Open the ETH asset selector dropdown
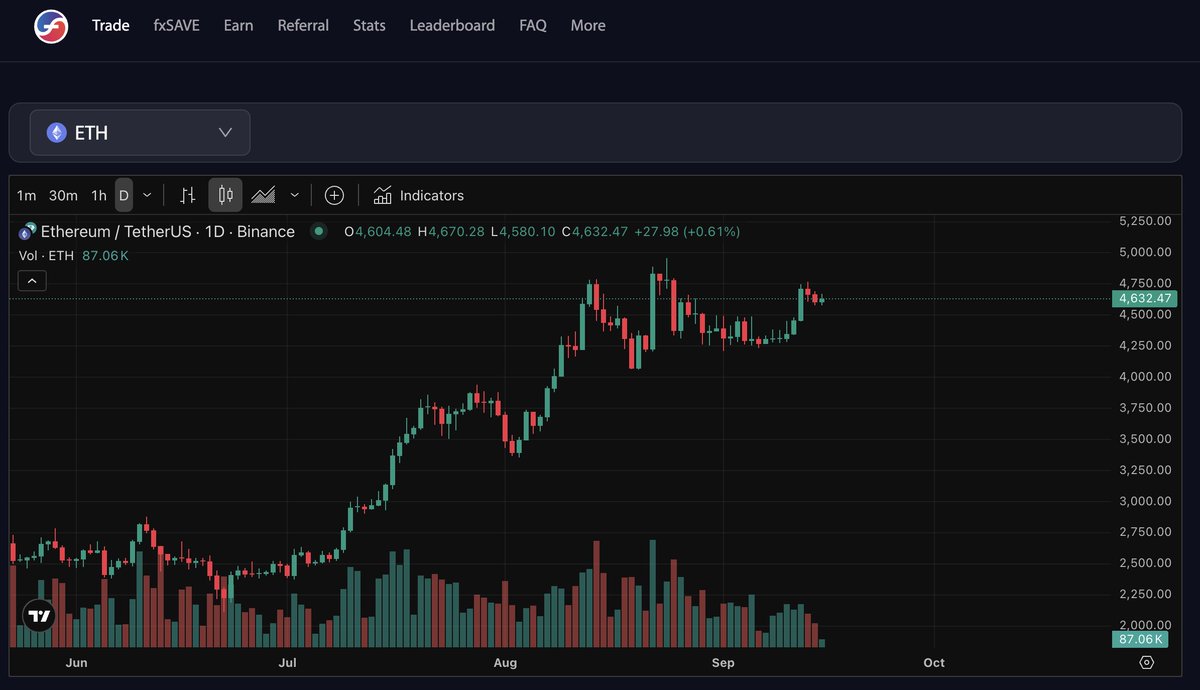This screenshot has width=1200, height=690. coord(140,133)
